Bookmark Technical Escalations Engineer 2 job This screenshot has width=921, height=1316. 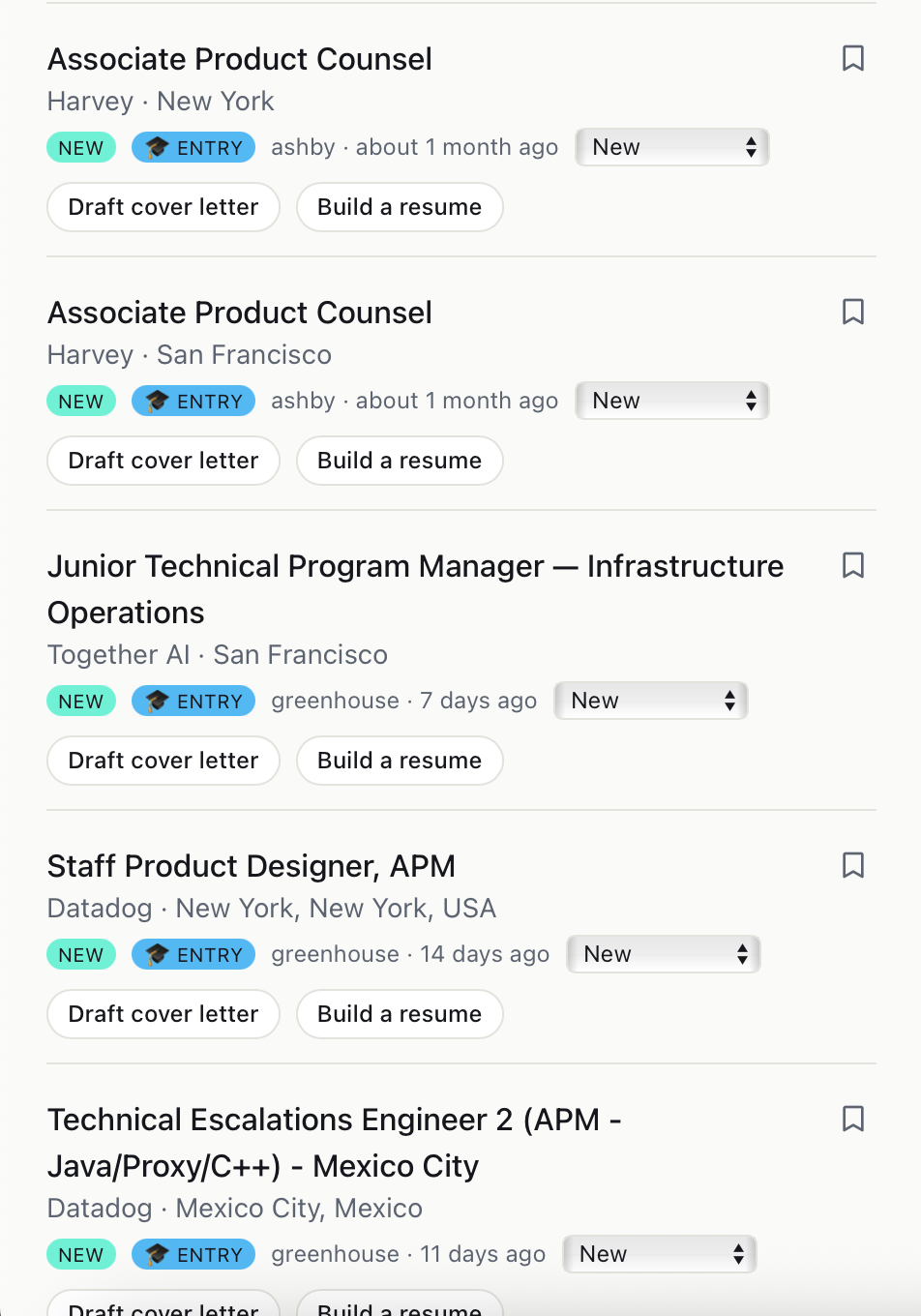coord(853,1119)
